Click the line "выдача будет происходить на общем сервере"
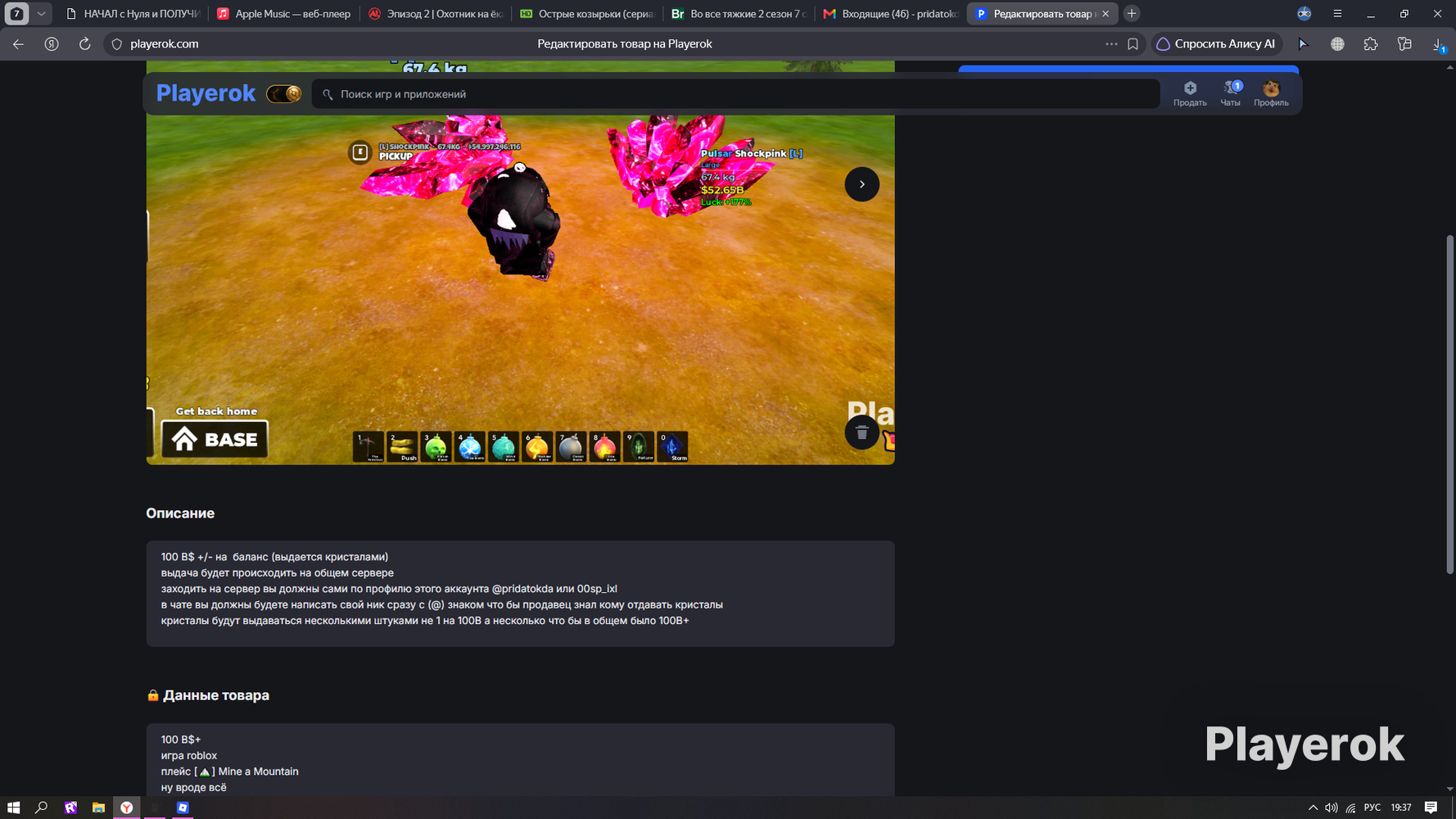 point(278,572)
